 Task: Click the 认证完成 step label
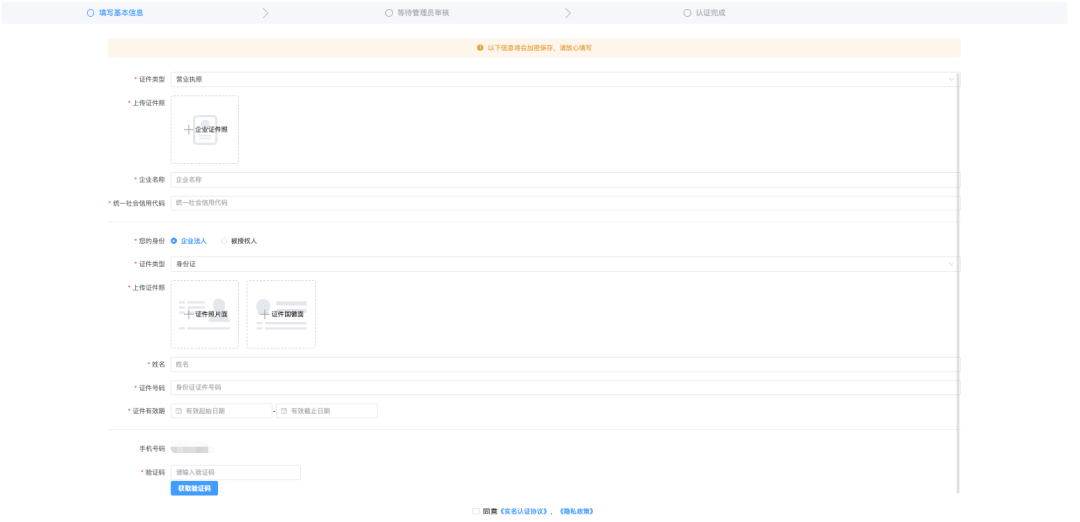(x=710, y=12)
